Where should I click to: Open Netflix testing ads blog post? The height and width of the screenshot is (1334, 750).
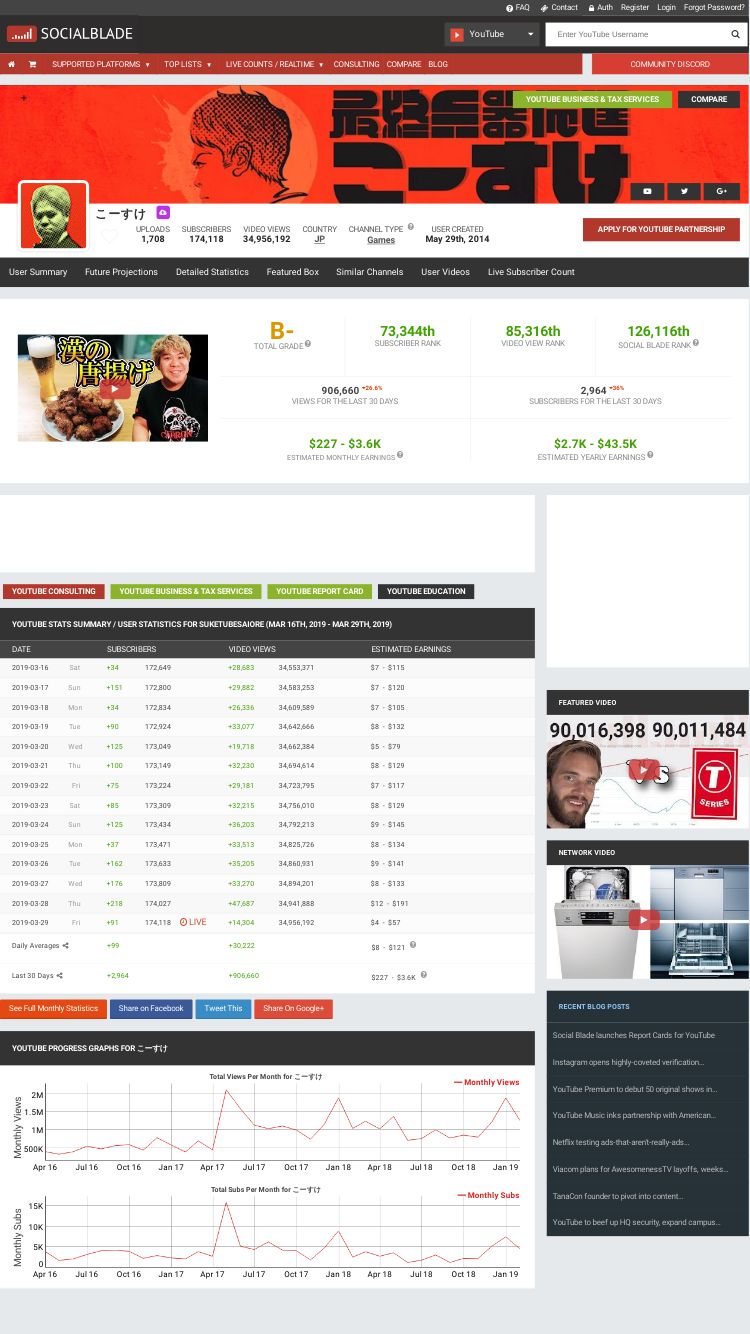[621, 1142]
